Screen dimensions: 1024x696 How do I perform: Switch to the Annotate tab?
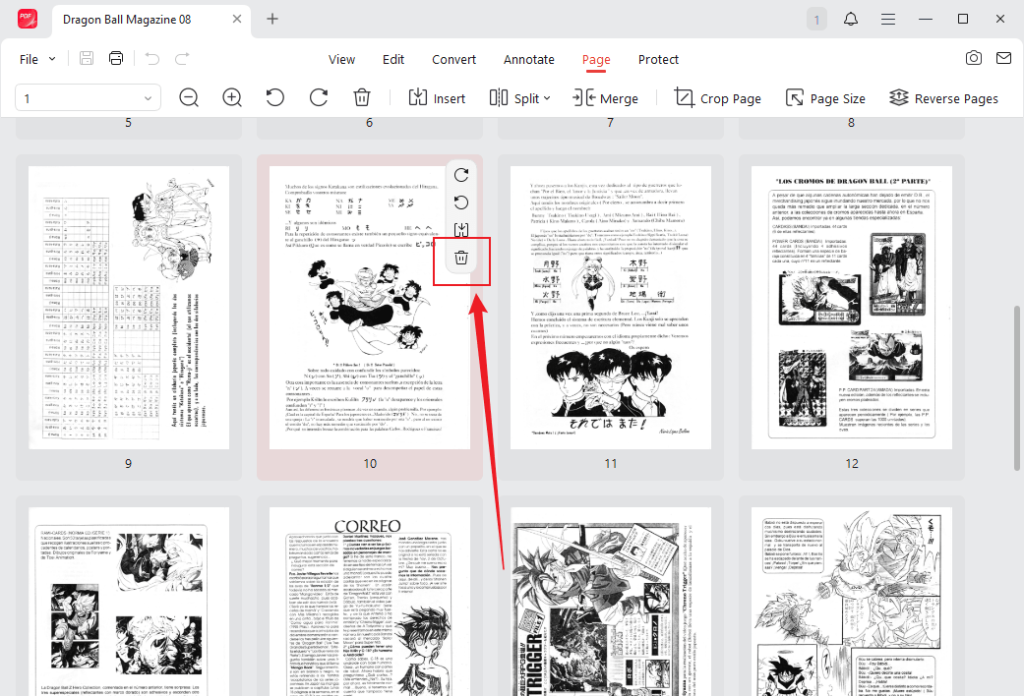(x=529, y=60)
